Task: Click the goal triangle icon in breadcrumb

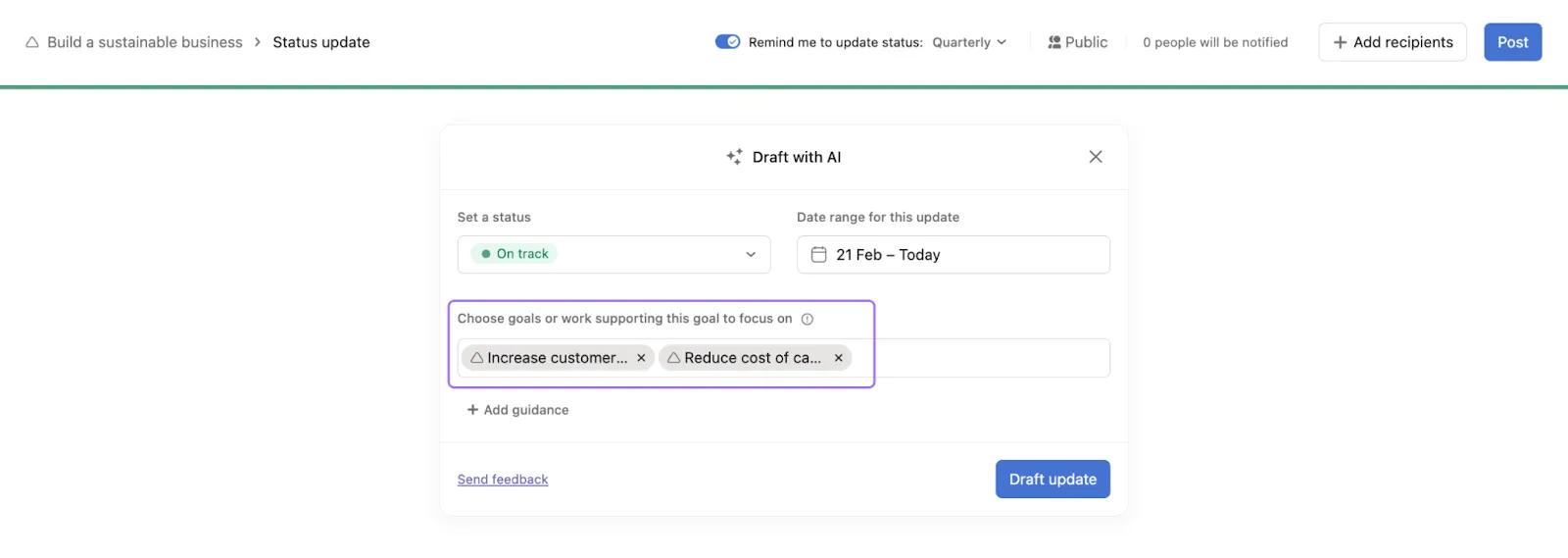Action: (32, 42)
